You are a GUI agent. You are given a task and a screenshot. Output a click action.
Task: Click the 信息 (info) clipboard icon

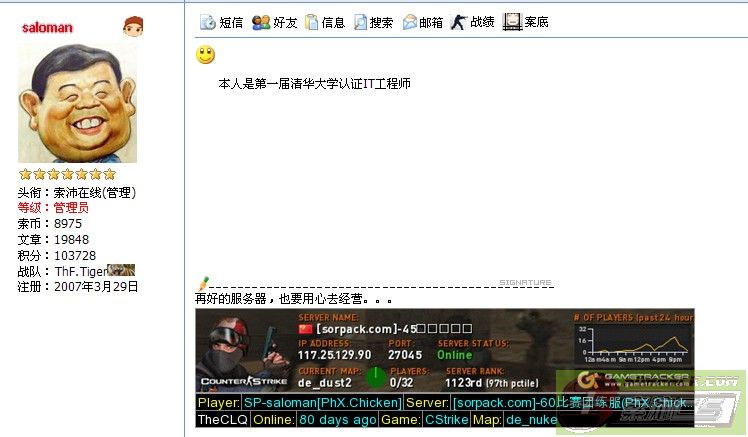coord(312,22)
